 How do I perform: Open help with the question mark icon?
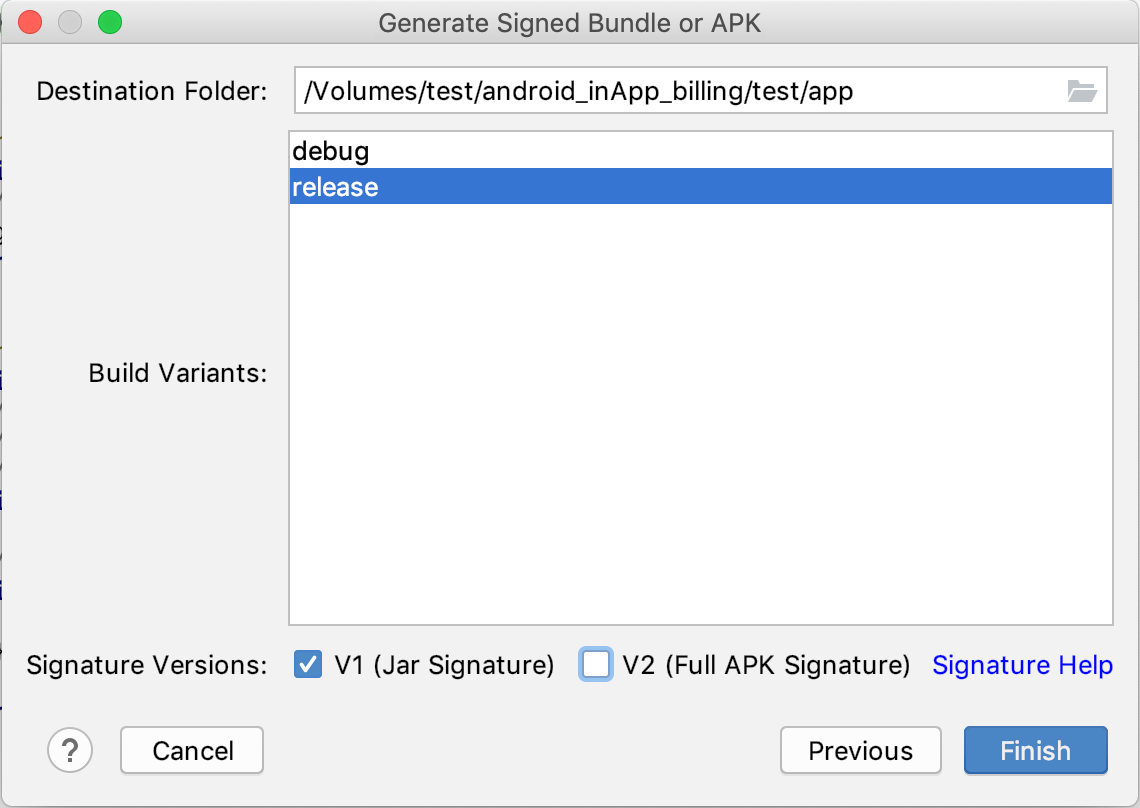coord(70,750)
